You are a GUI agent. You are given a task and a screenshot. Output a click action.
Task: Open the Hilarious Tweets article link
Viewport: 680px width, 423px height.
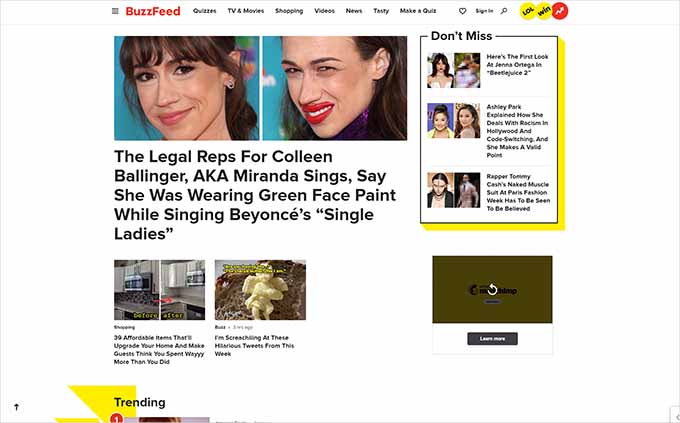[255, 345]
